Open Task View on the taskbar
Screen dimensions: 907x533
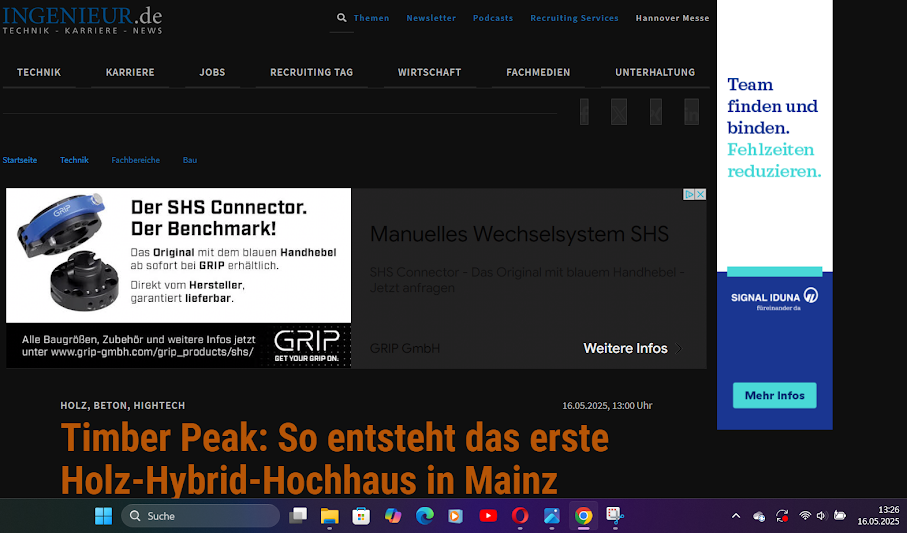[298, 516]
